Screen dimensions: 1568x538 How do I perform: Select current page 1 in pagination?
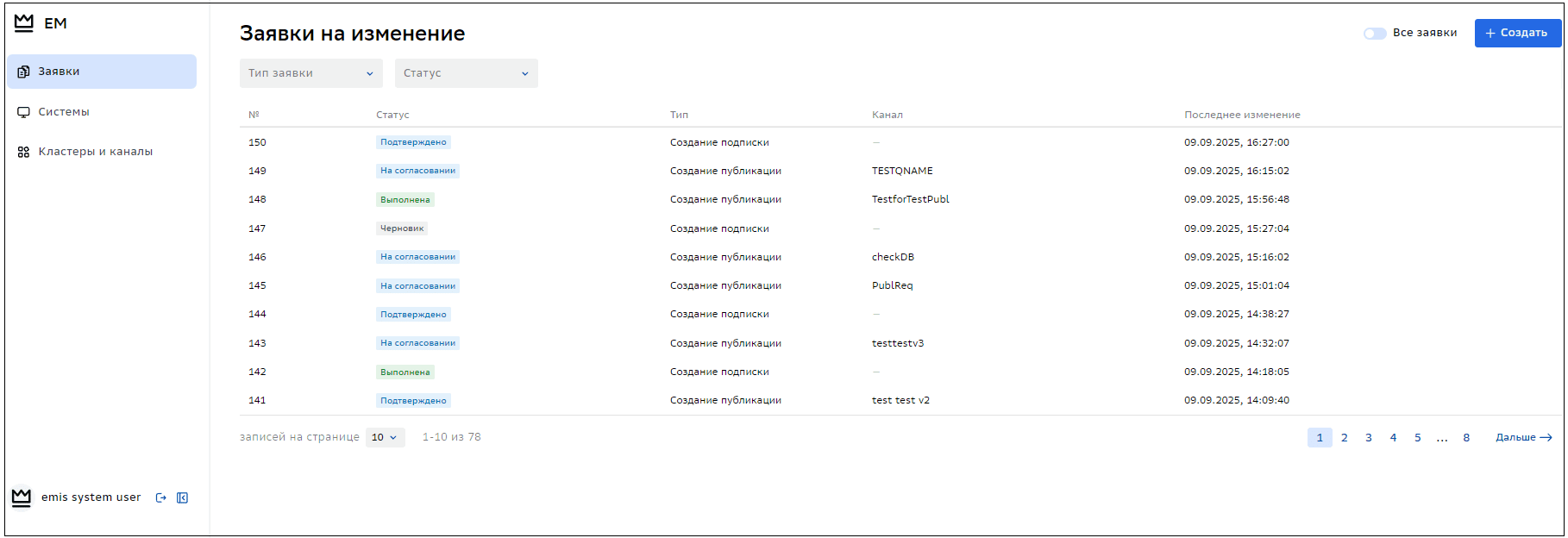(1320, 438)
